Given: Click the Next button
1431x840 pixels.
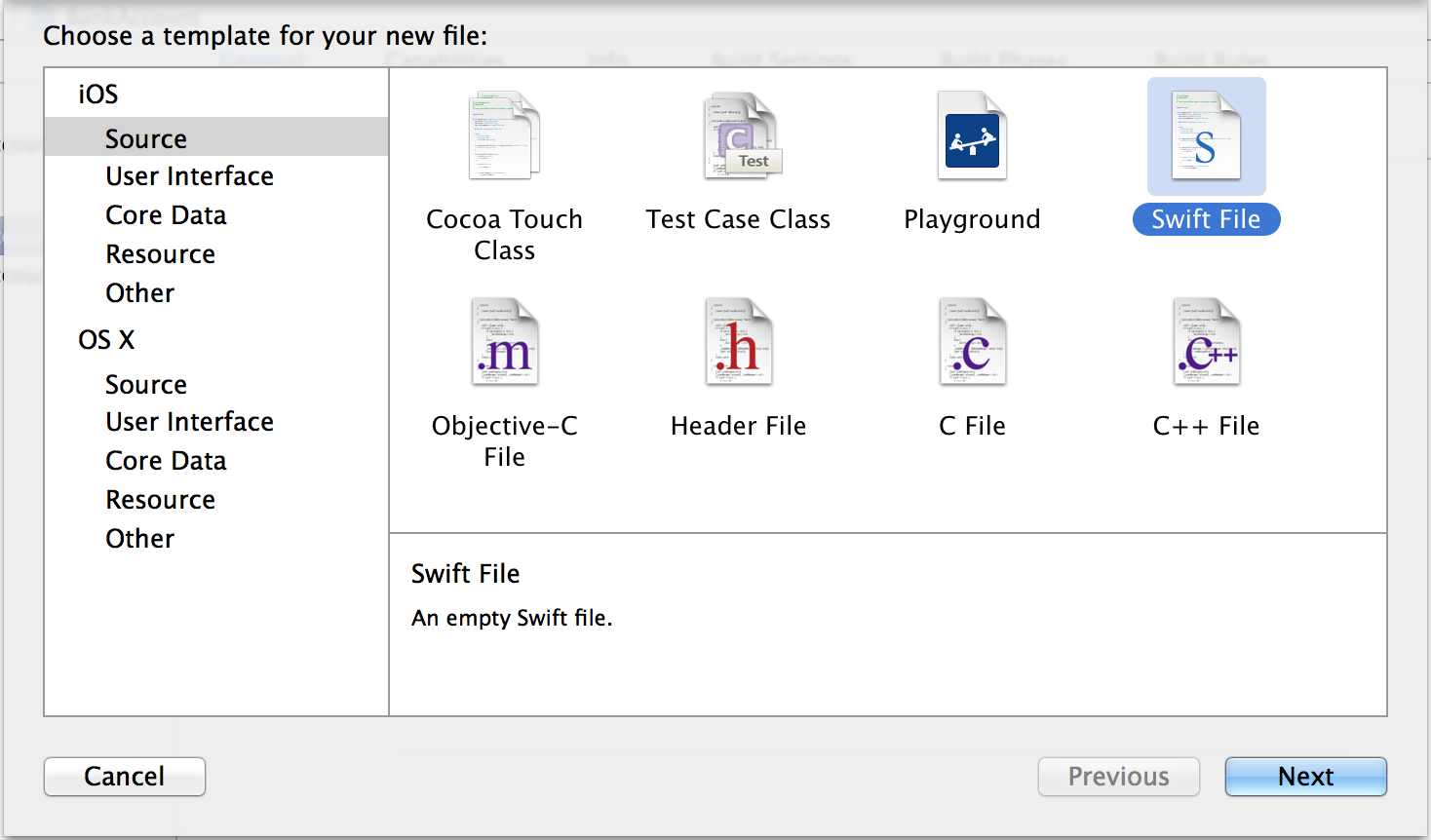Looking at the screenshot, I should point(1305,777).
